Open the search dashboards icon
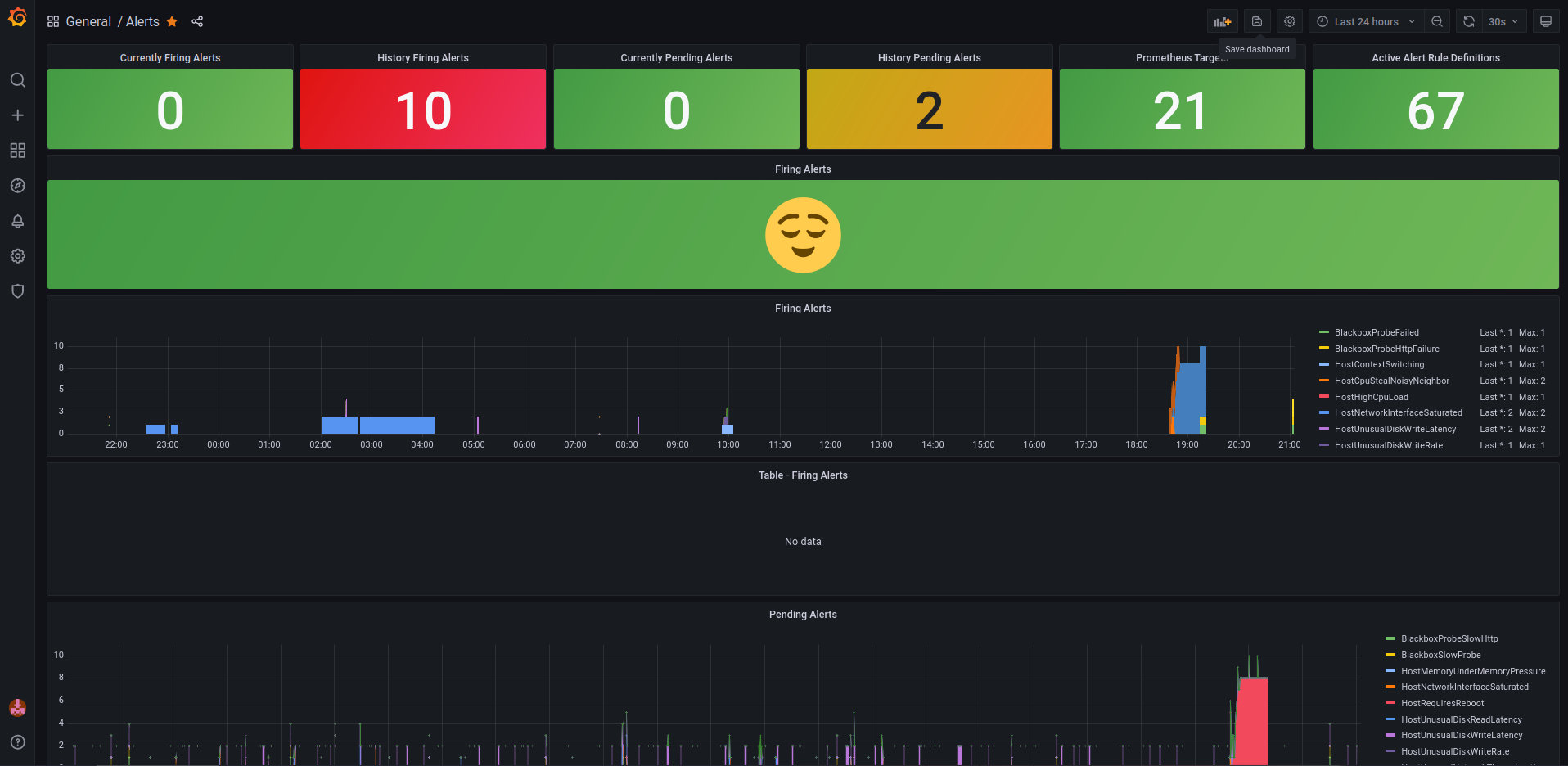The image size is (1568, 766). pyautogui.click(x=17, y=80)
